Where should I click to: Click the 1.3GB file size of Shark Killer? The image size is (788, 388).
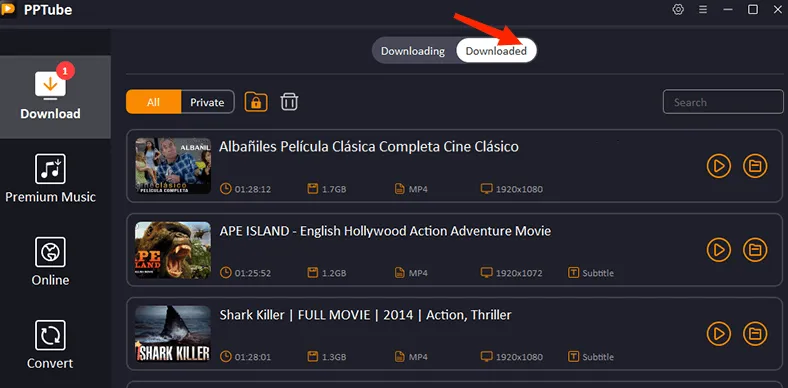tap(327, 357)
